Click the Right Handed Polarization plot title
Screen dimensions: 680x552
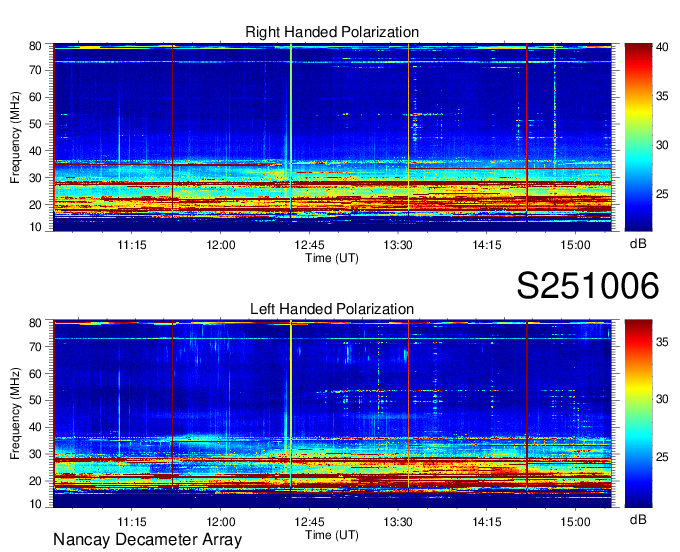[332, 33]
